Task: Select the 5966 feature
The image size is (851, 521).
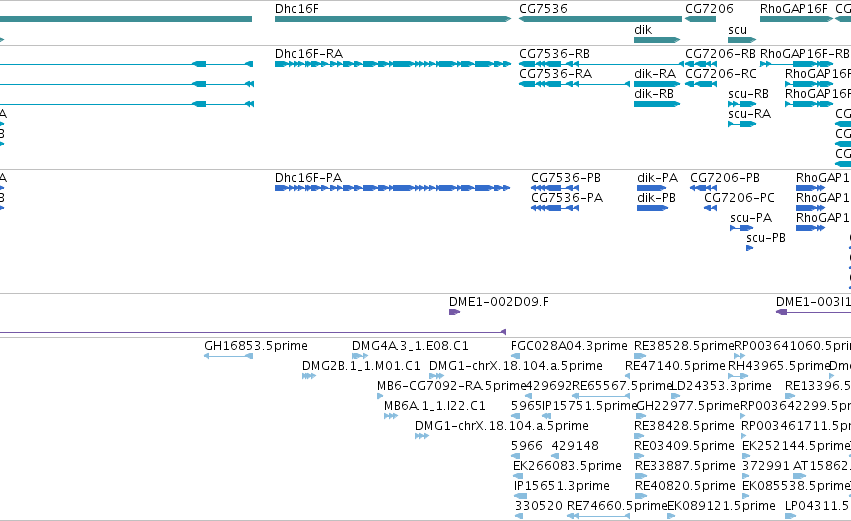Action: [x=516, y=457]
